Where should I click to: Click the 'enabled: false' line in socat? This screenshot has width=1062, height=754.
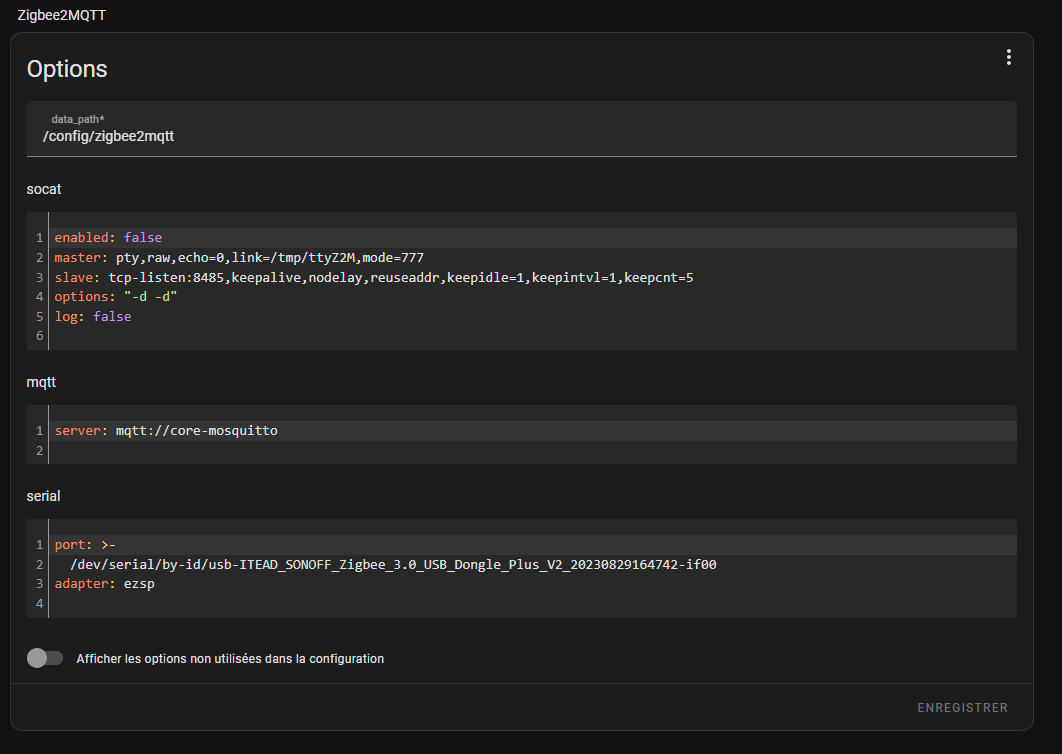point(108,238)
